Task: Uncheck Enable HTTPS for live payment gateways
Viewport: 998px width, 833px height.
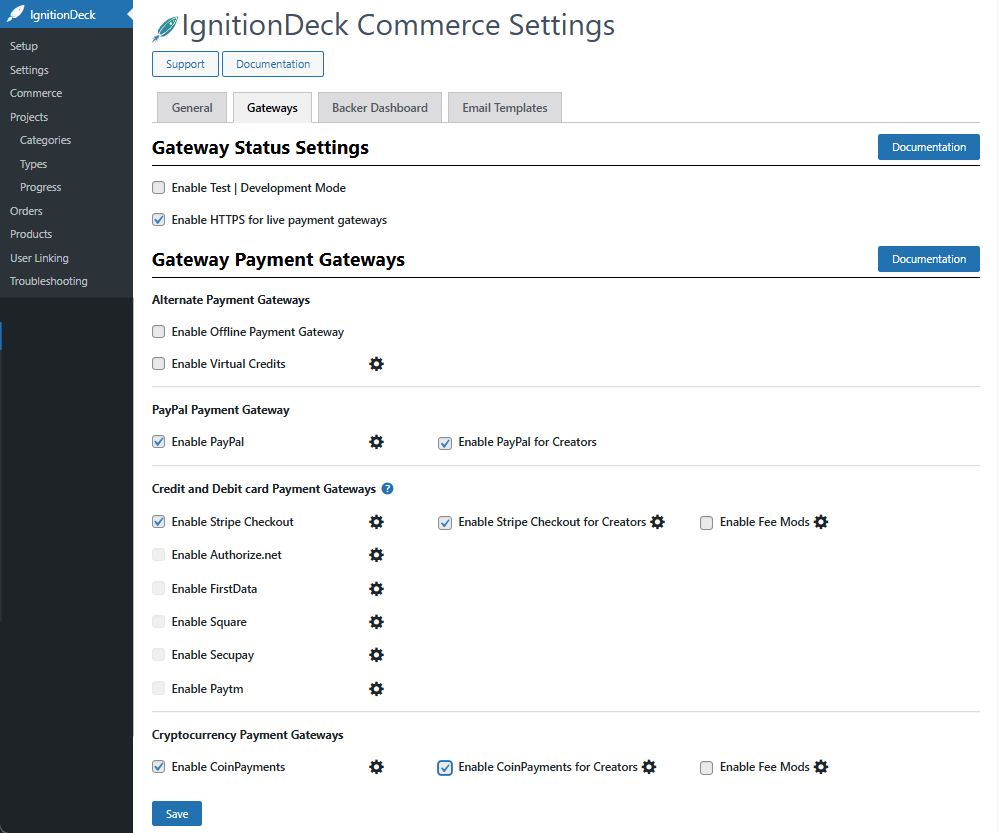Action: coord(158,220)
